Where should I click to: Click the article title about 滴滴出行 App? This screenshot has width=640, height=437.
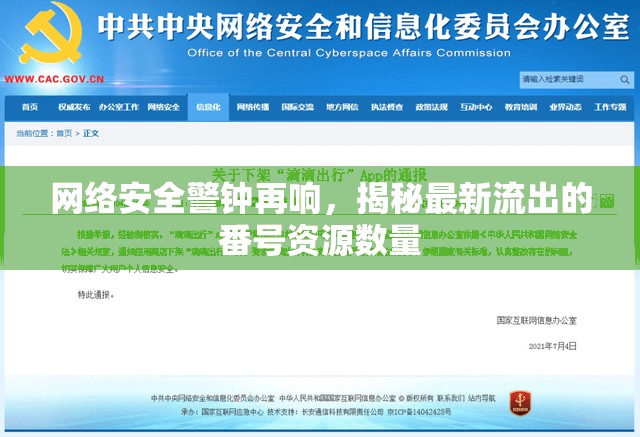tap(319, 176)
